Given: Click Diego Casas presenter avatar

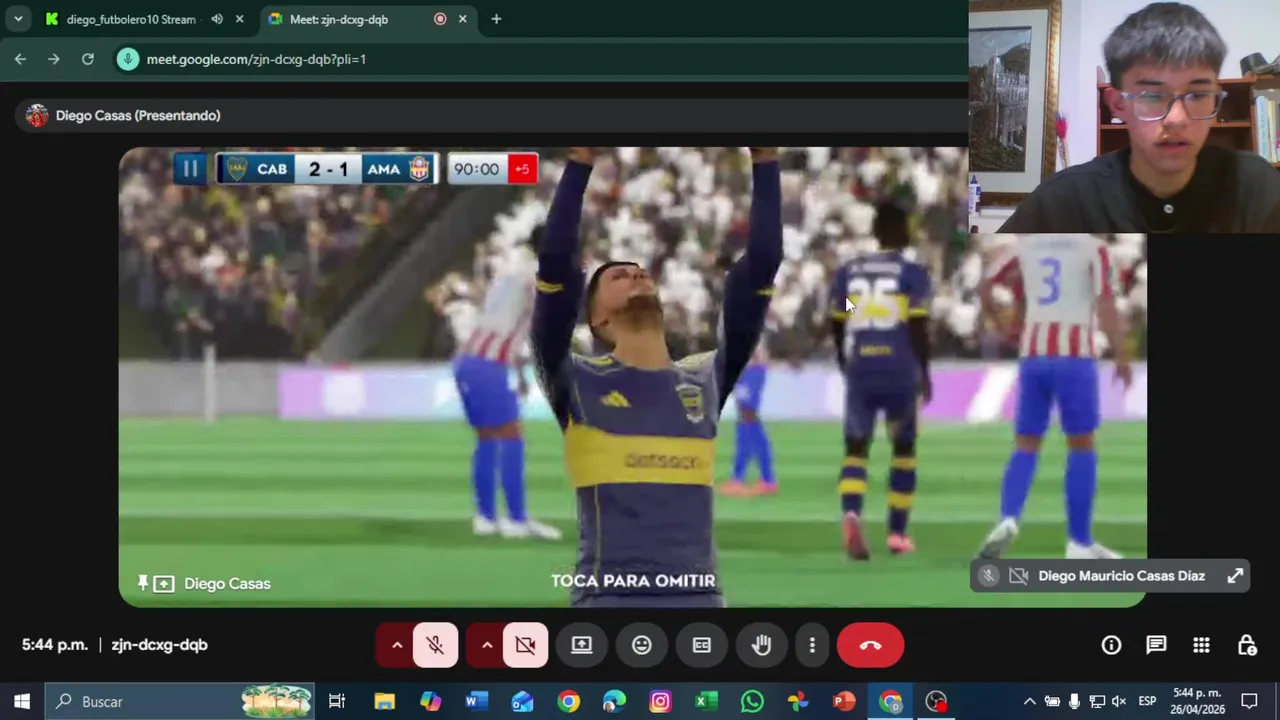Looking at the screenshot, I should point(37,116).
